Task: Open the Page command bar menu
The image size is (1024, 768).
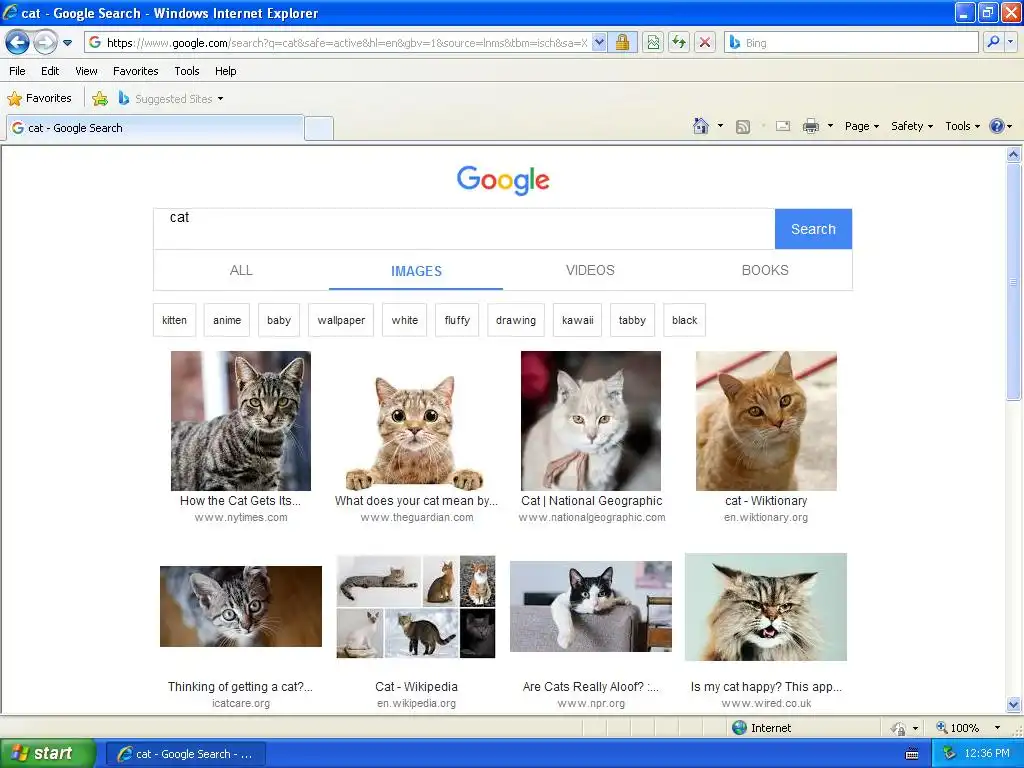Action: [861, 126]
